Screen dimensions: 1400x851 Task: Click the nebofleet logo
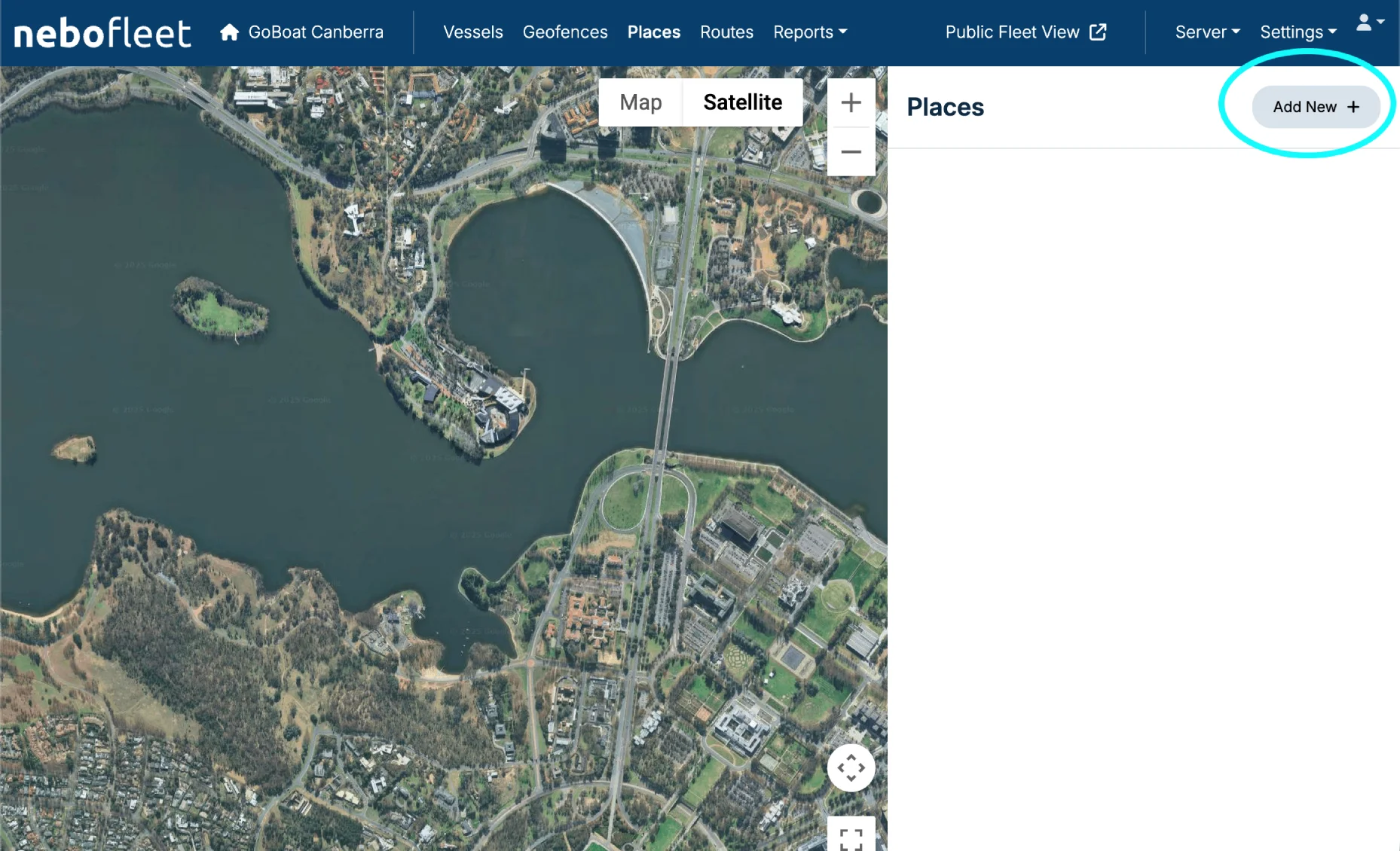(102, 33)
